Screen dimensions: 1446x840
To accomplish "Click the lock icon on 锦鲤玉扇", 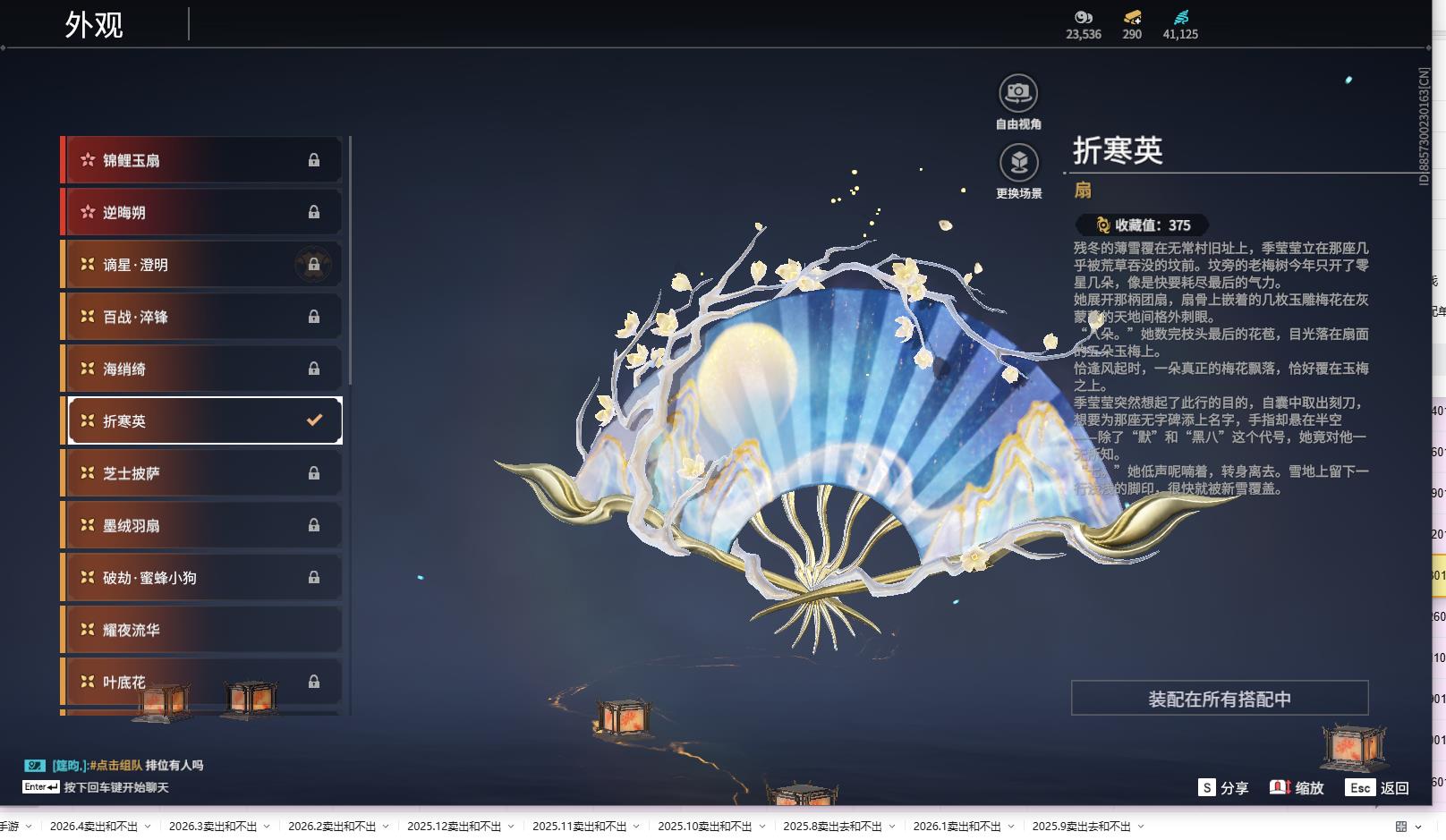I will point(313,159).
